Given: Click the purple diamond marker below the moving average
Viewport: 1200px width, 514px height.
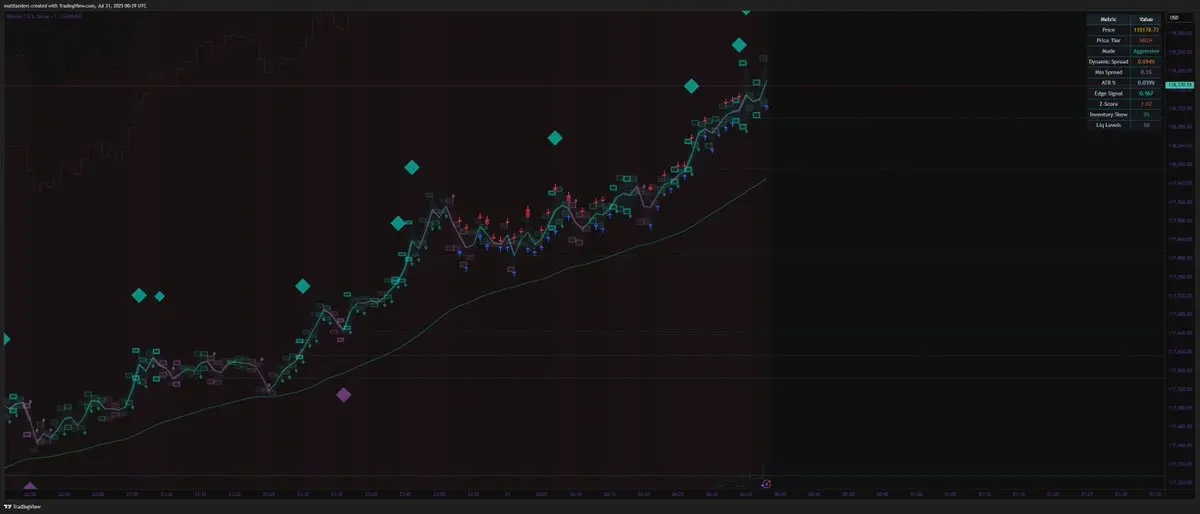Looking at the screenshot, I should coord(343,395).
